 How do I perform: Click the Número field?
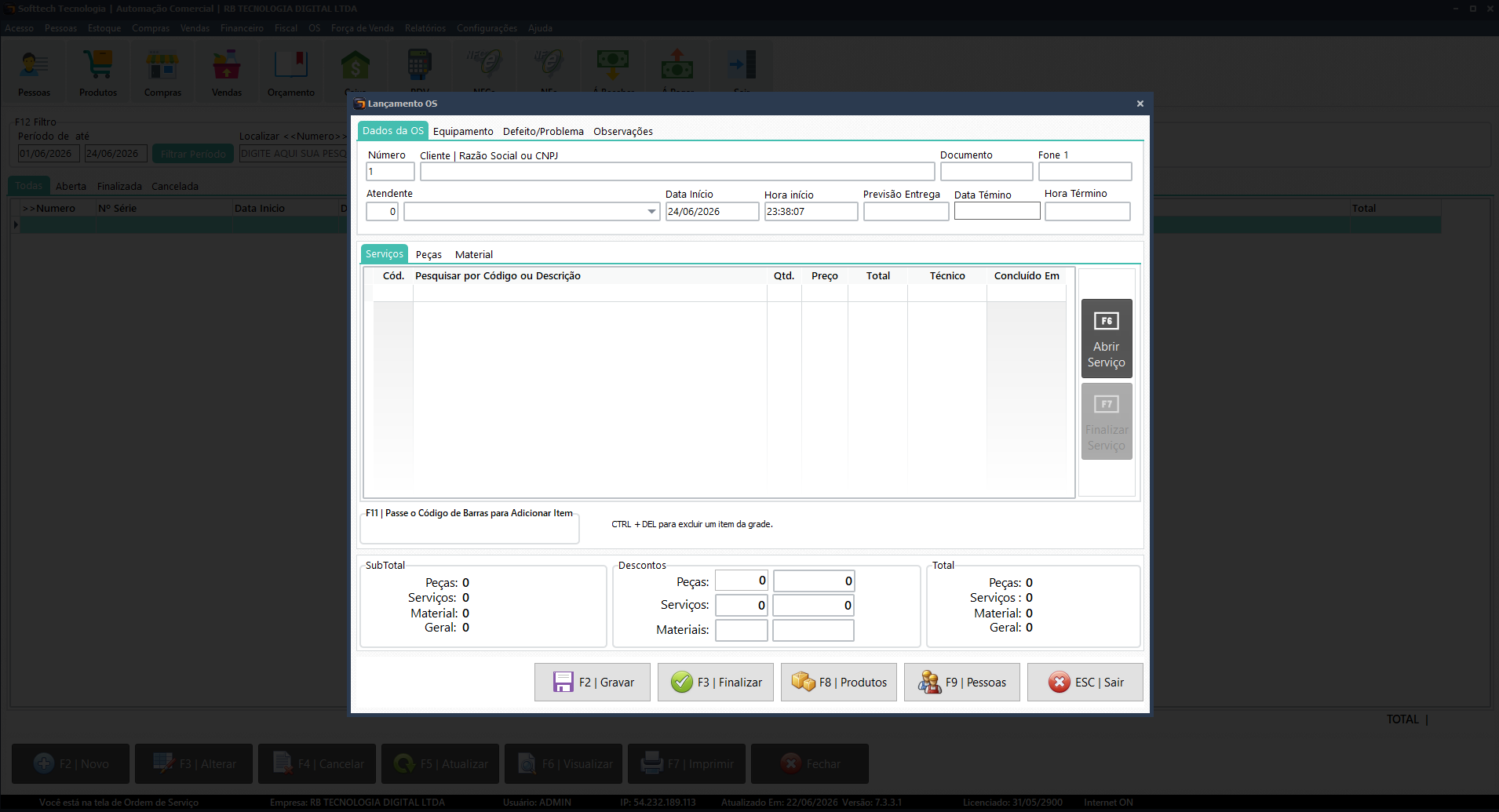click(390, 171)
